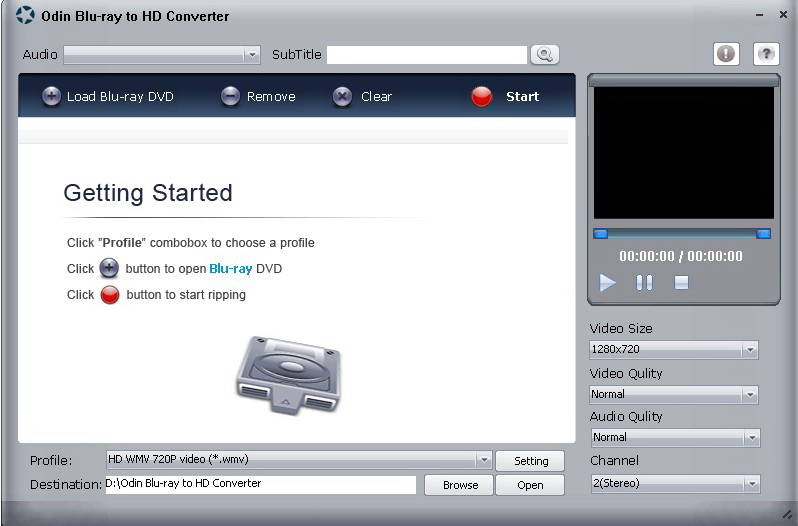This screenshot has height=526, width=798.
Task: Open the Video Qulity dropdown
Action: tap(674, 394)
